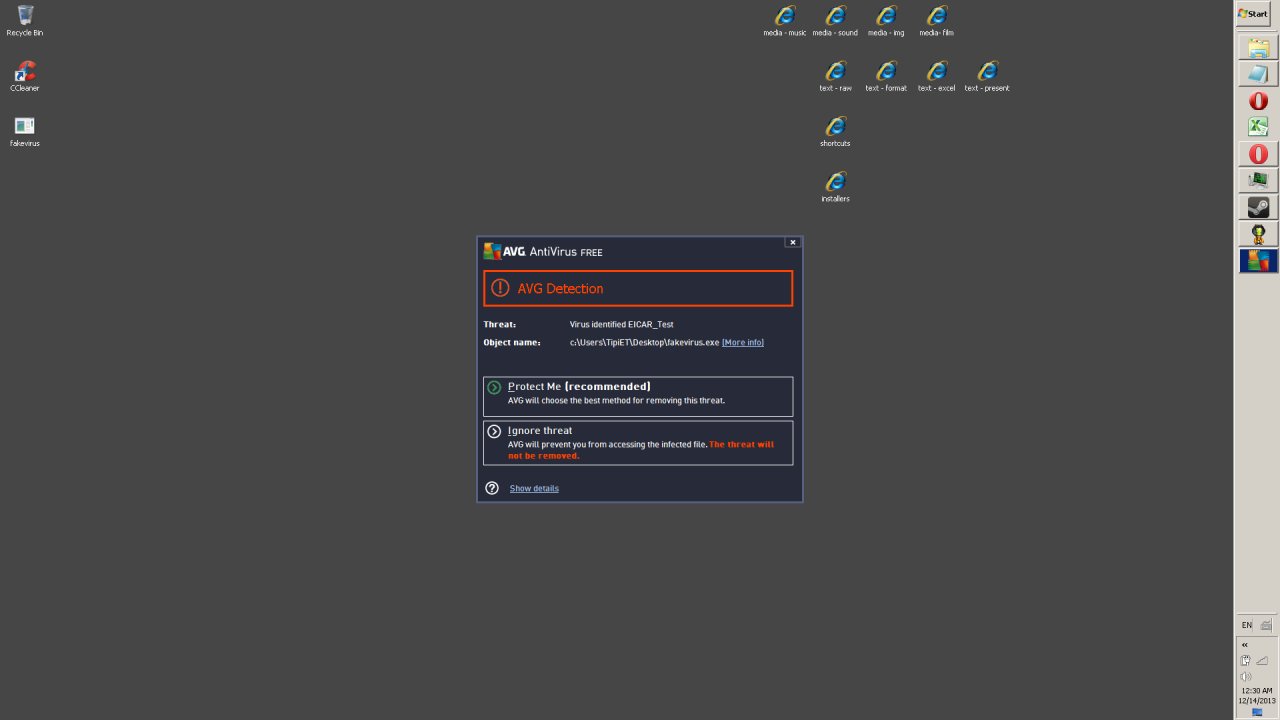1280x720 pixels.
Task: Switch to the AVG taskbar button
Action: (1258, 261)
